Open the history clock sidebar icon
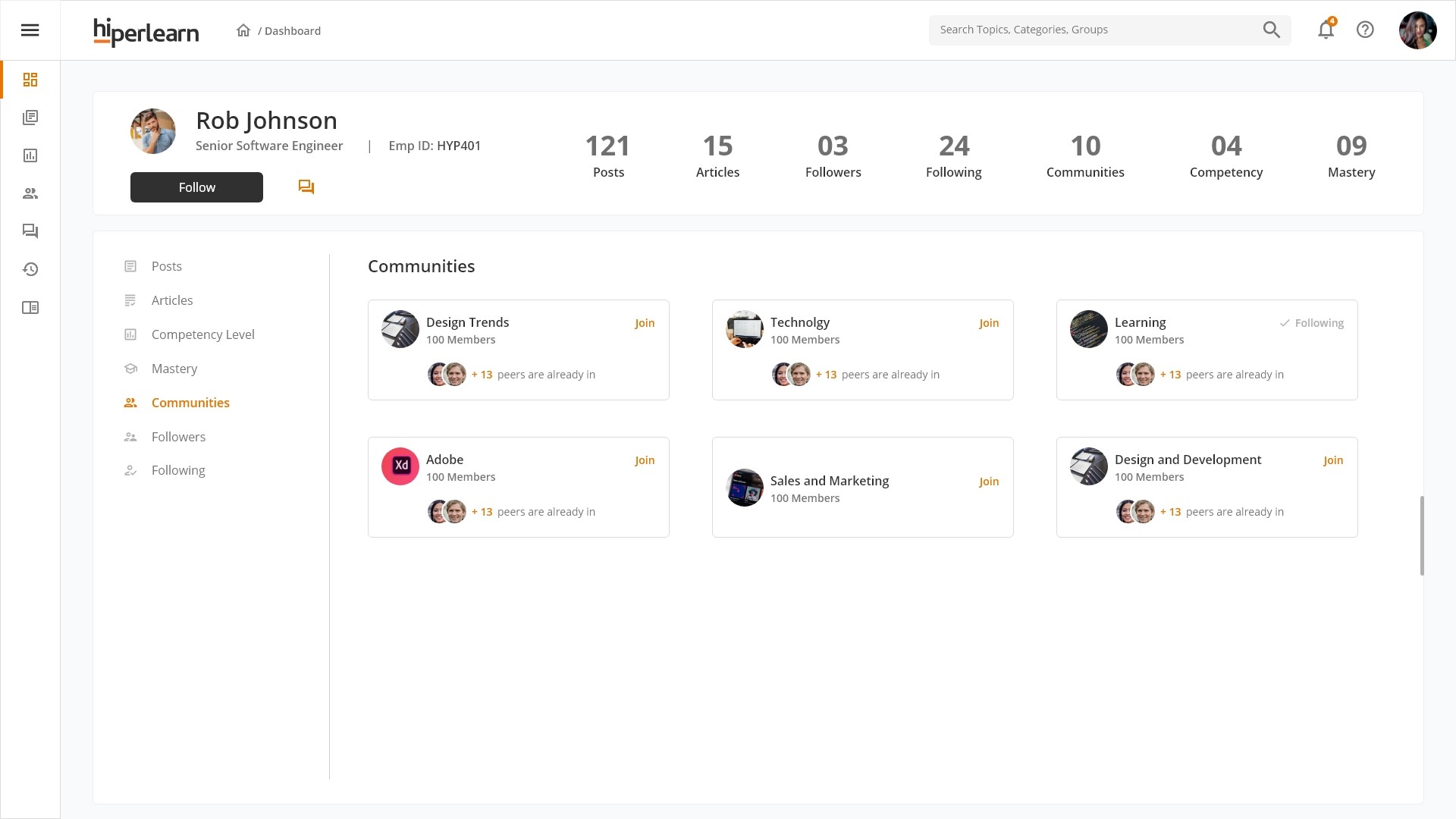Image resolution: width=1456 pixels, height=819 pixels. pyautogui.click(x=30, y=269)
